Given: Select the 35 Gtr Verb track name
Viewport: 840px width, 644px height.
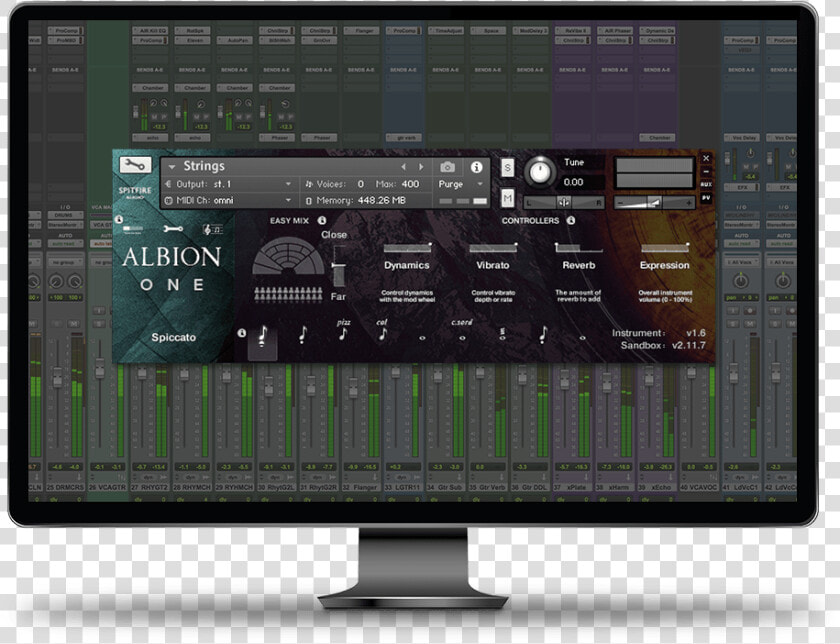Looking at the screenshot, I should tap(488, 487).
